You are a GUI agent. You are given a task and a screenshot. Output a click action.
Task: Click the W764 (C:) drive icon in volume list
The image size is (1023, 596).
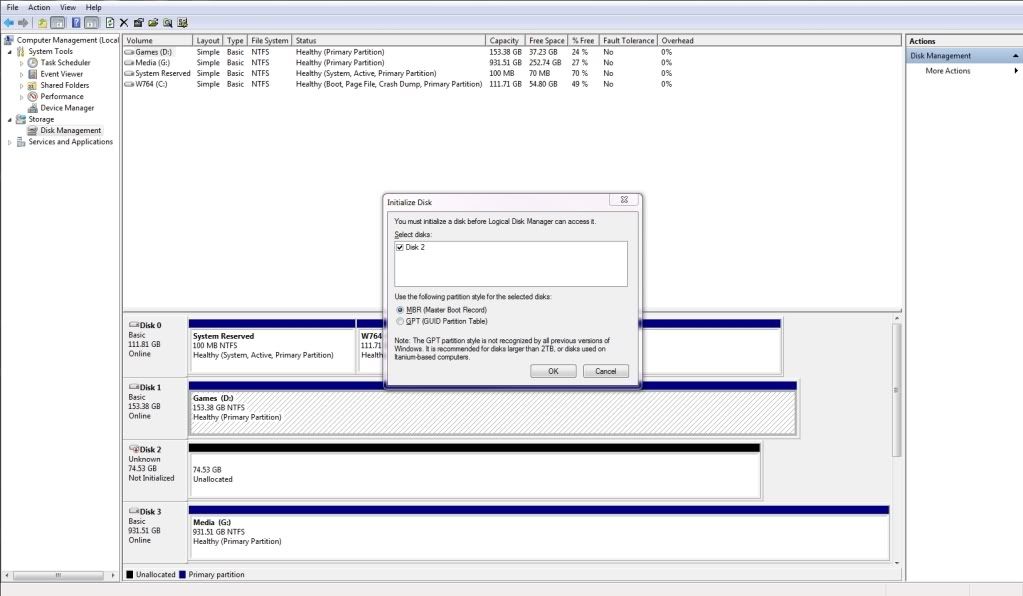tap(129, 84)
